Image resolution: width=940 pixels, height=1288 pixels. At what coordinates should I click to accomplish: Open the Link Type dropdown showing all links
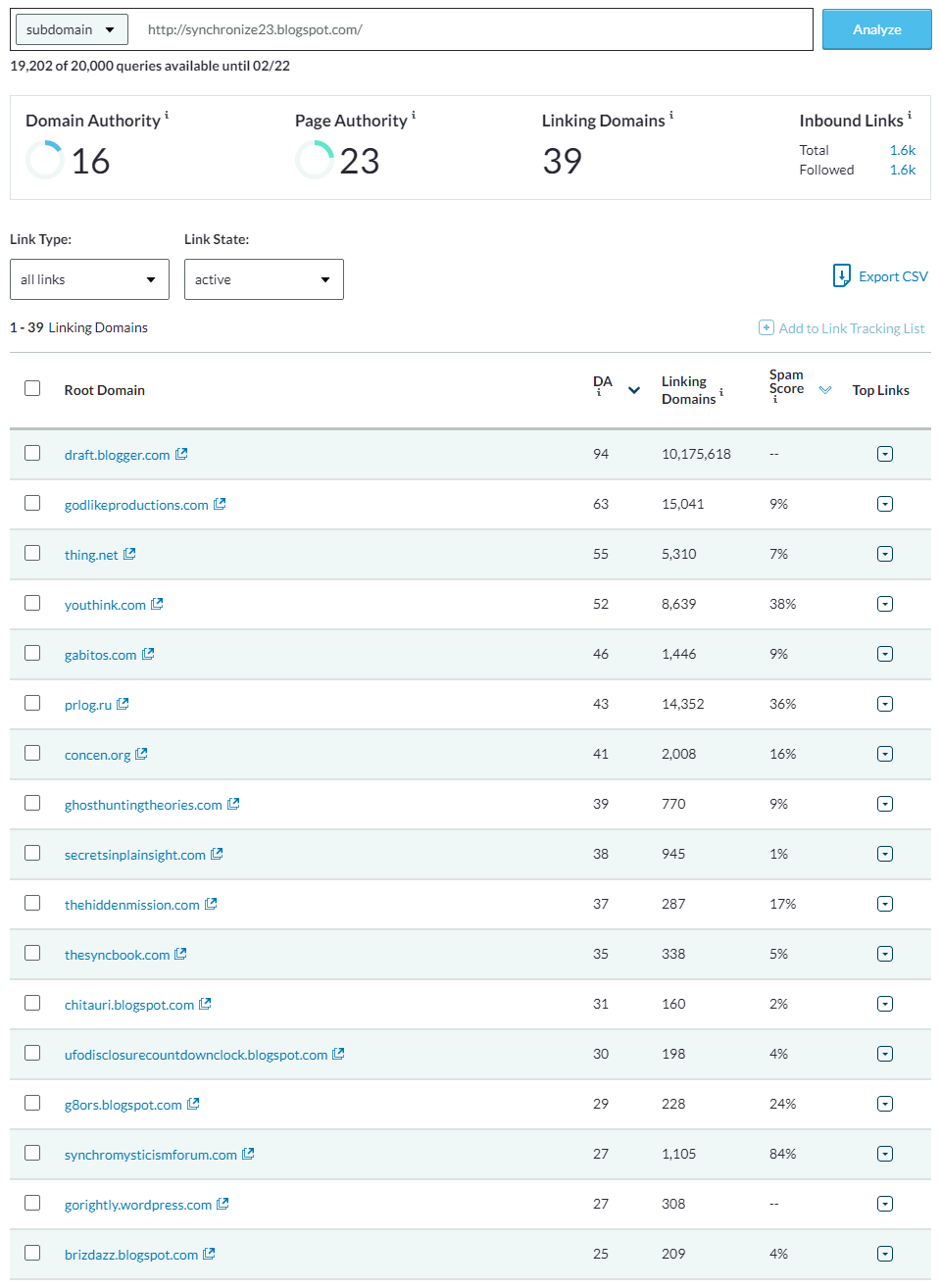88,279
